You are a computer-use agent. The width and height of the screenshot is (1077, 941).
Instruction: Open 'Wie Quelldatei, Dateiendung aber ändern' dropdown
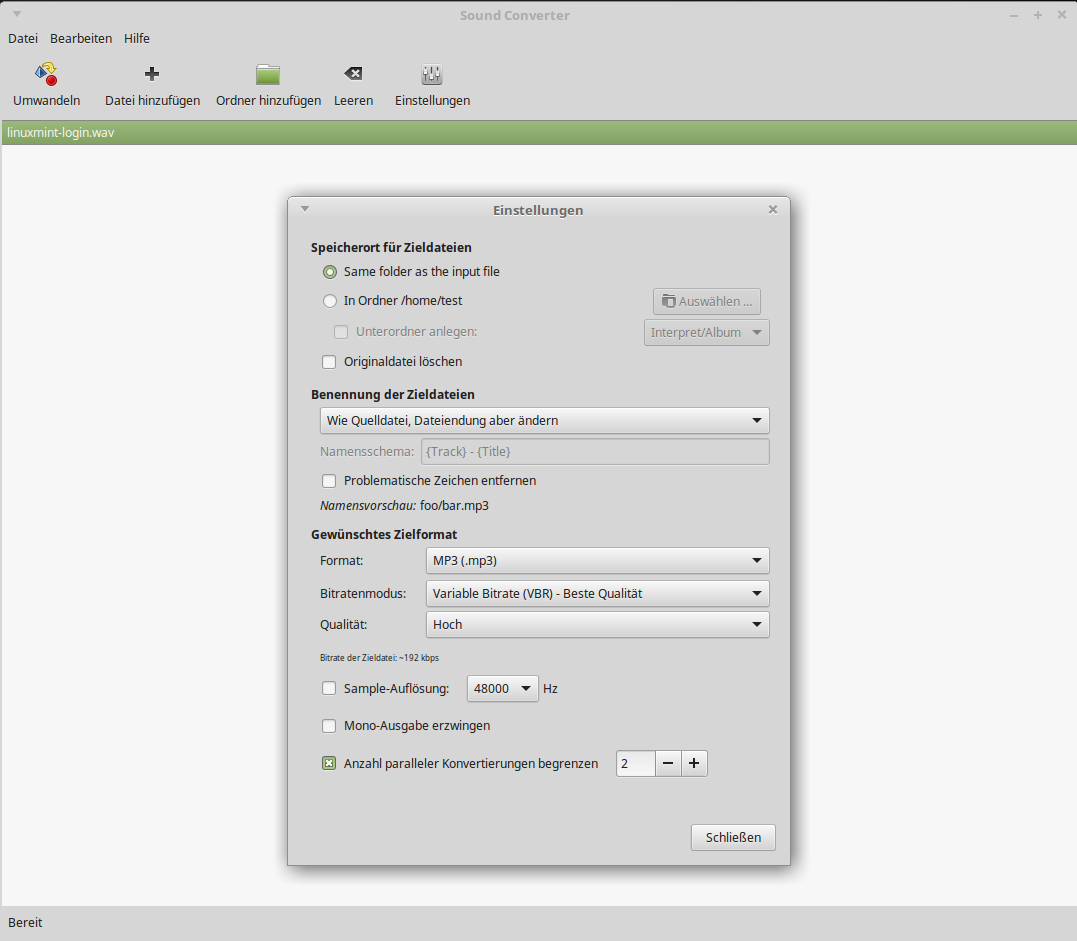(544, 420)
